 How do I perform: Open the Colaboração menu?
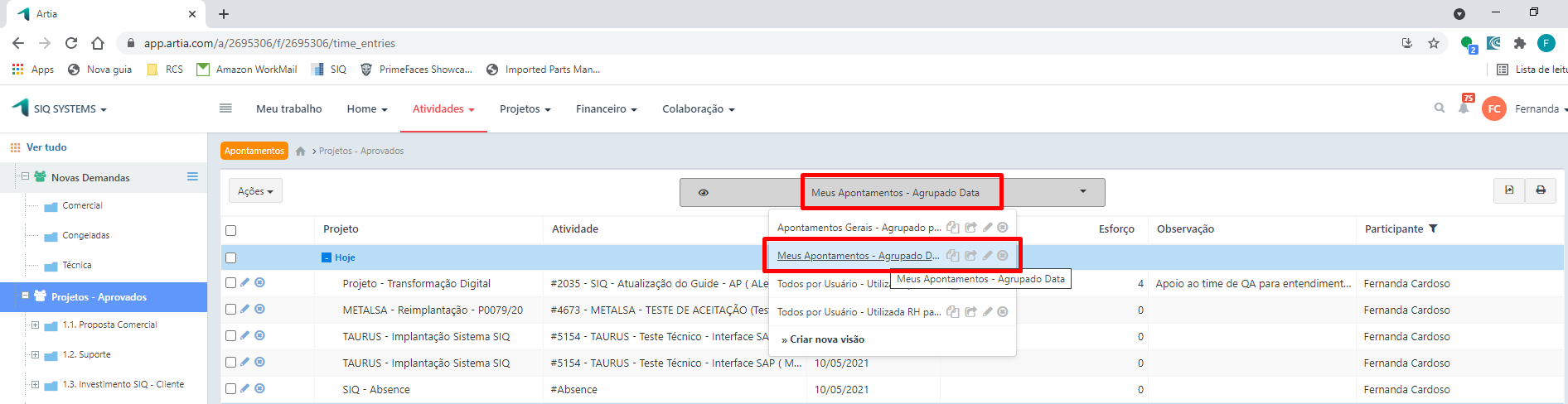(699, 108)
